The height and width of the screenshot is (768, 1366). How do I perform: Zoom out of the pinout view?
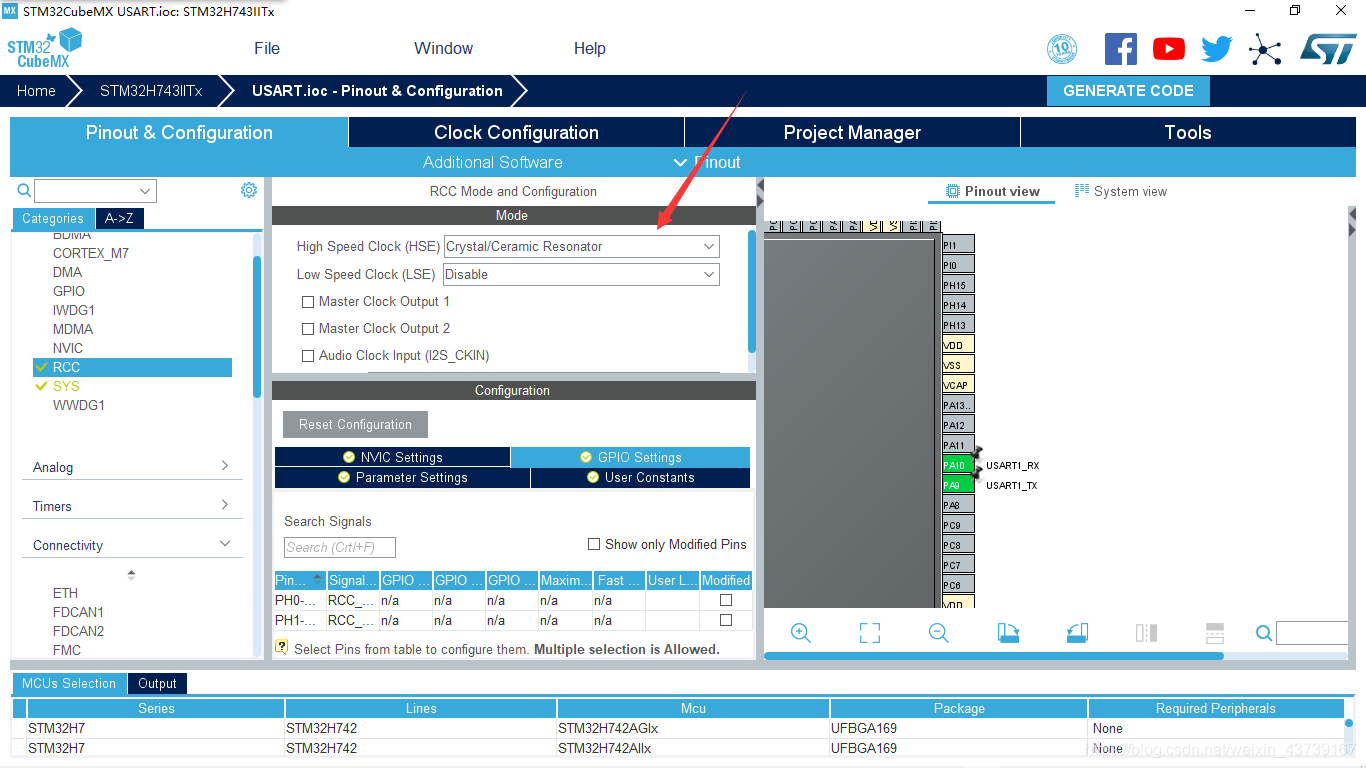click(x=938, y=633)
